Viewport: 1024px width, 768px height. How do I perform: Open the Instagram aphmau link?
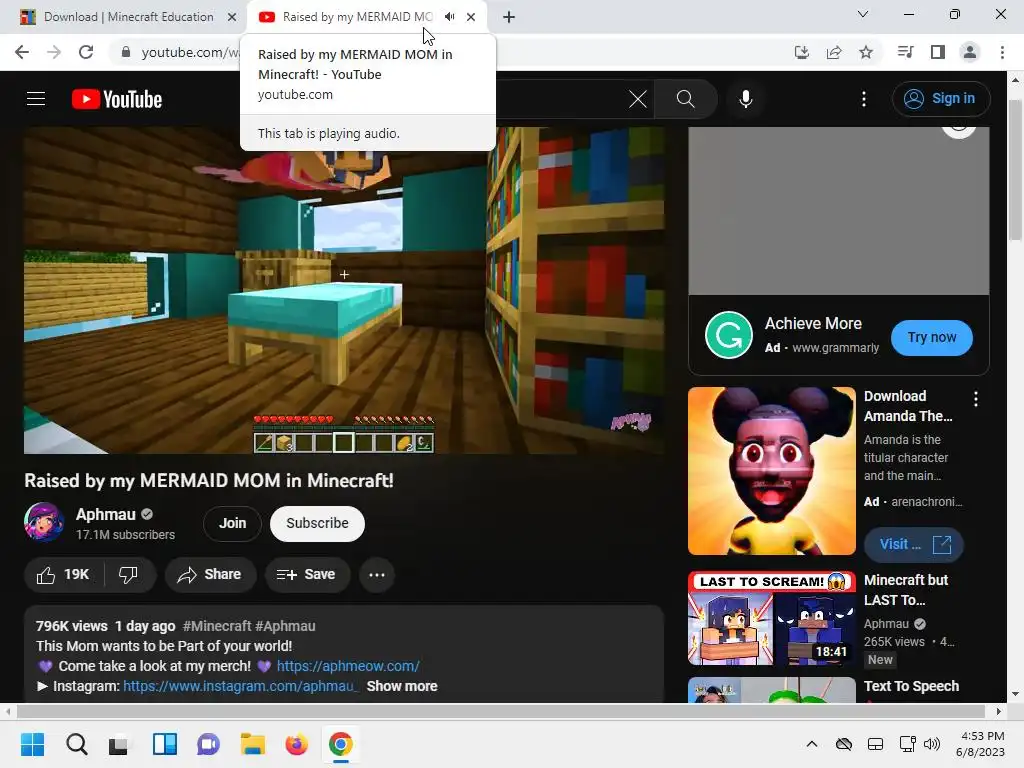tap(241, 686)
